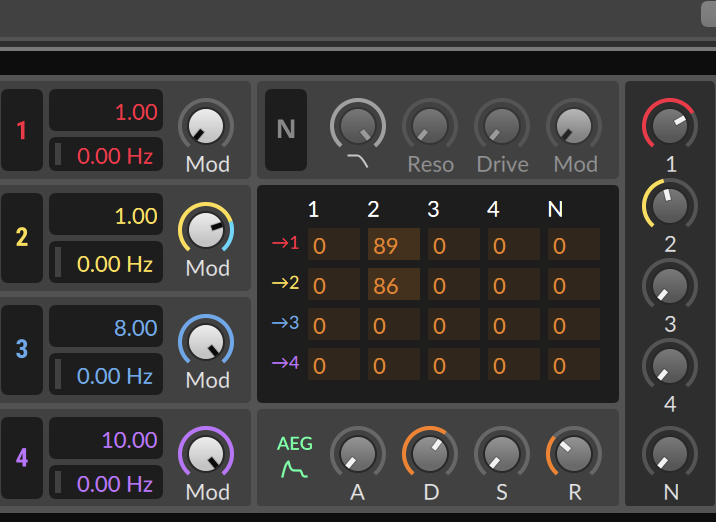Click the envelope Attack knob

[x=357, y=453]
